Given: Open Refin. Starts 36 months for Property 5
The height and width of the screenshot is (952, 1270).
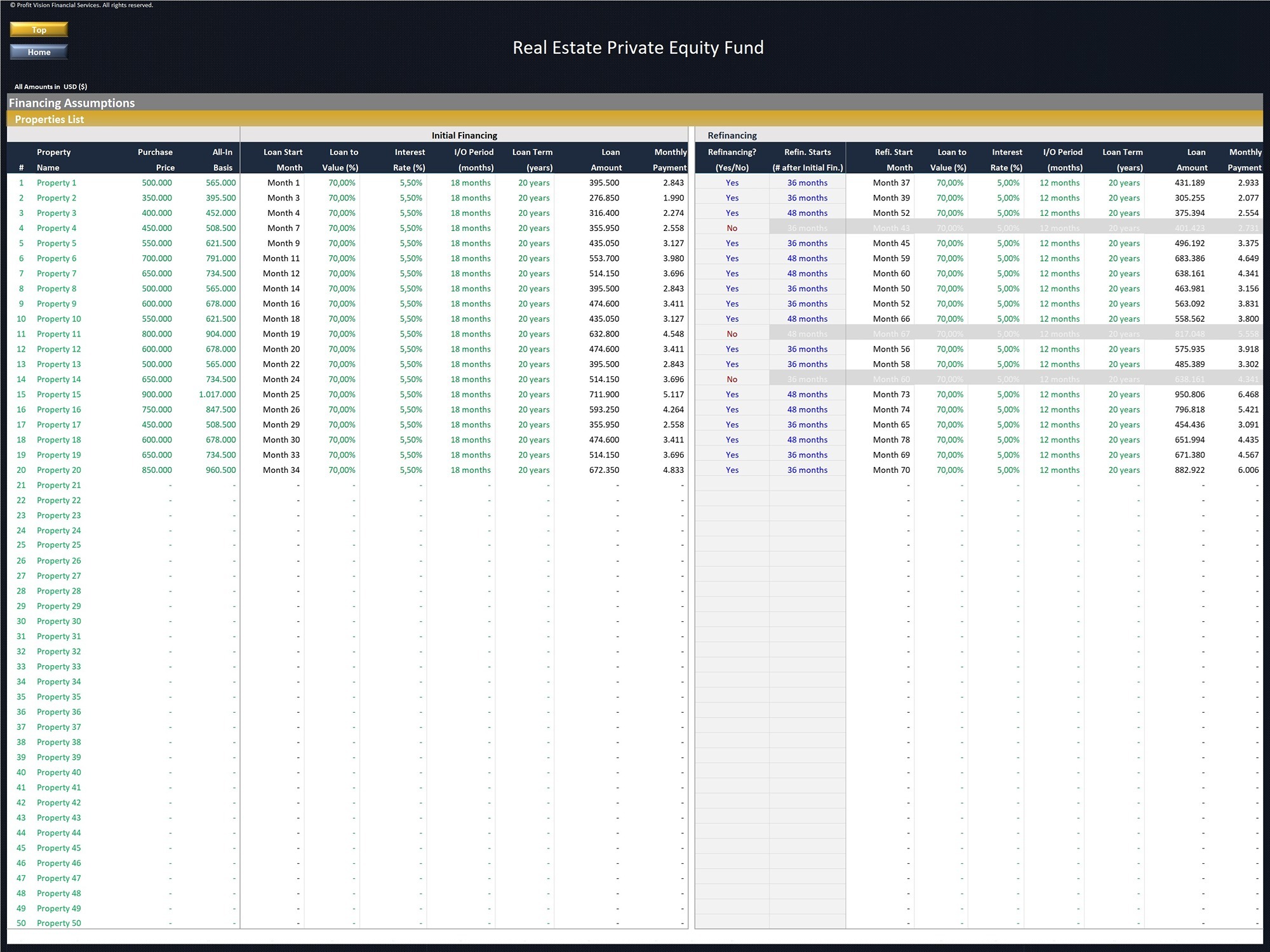Looking at the screenshot, I should pos(807,244).
